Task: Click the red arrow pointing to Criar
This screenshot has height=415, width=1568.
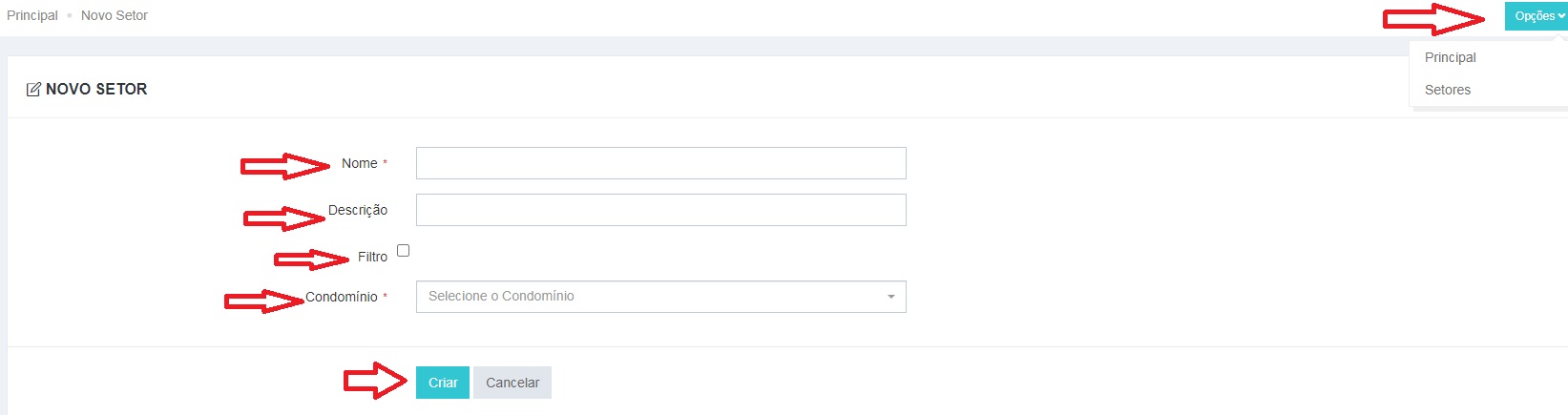Action: [375, 381]
